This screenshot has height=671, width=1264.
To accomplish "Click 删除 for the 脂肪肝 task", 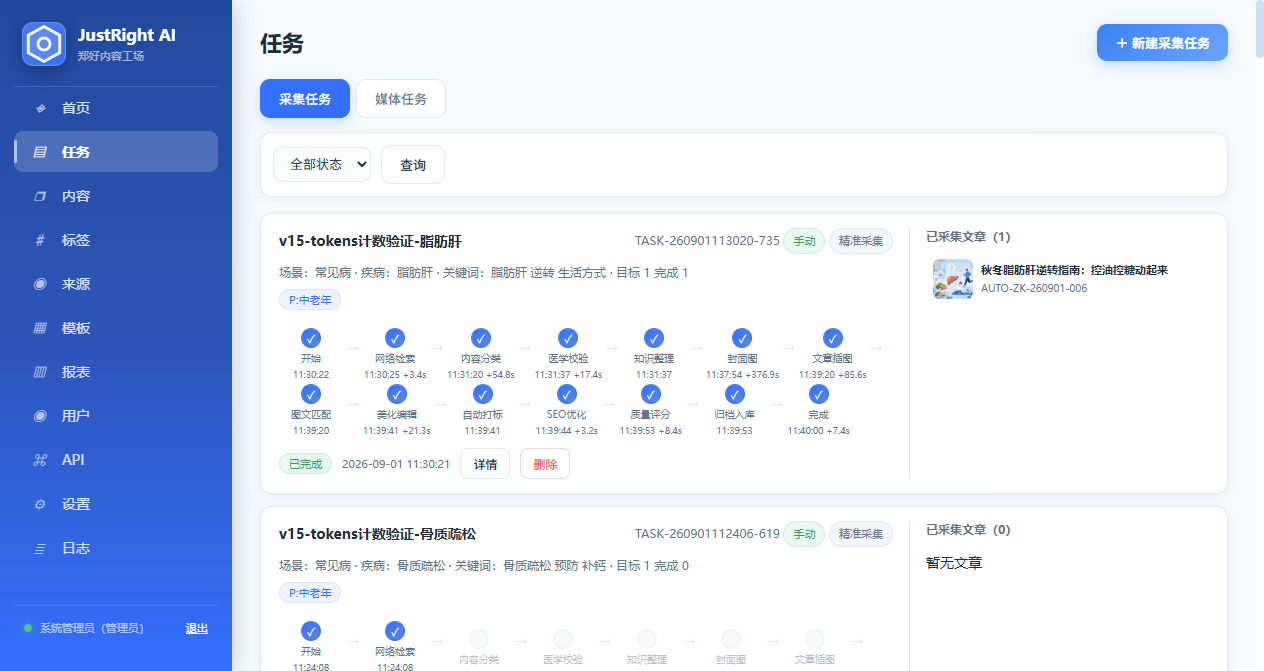I will point(545,464).
